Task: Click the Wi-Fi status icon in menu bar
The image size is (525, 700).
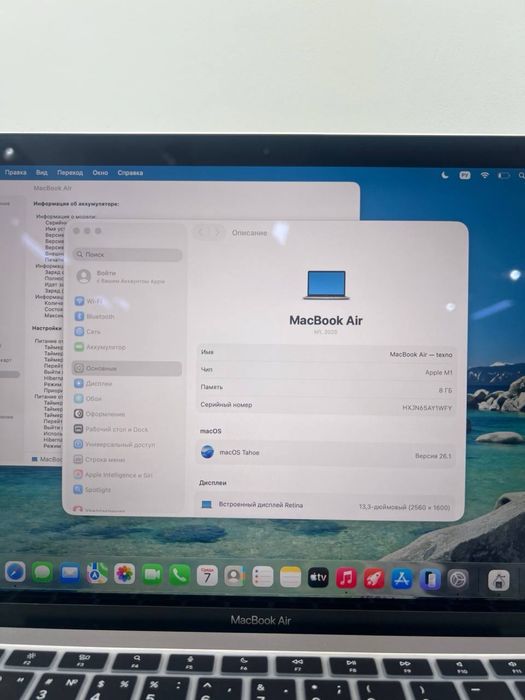Action: click(x=484, y=175)
